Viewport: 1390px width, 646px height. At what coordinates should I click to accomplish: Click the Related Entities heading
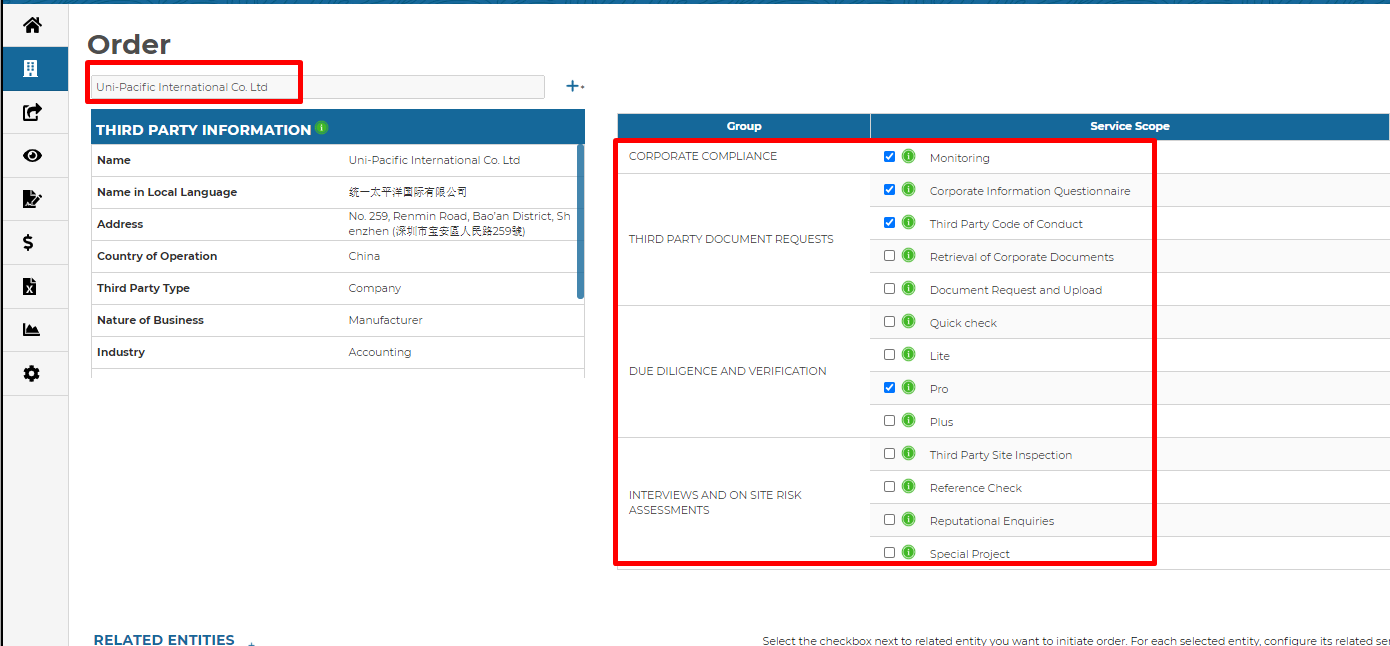click(x=164, y=640)
